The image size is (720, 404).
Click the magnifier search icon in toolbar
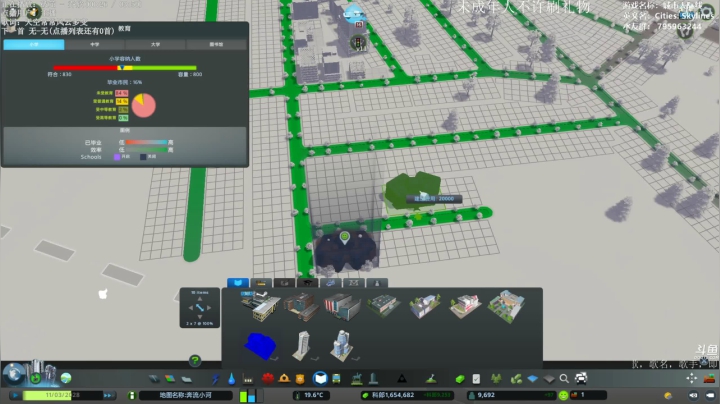564,379
